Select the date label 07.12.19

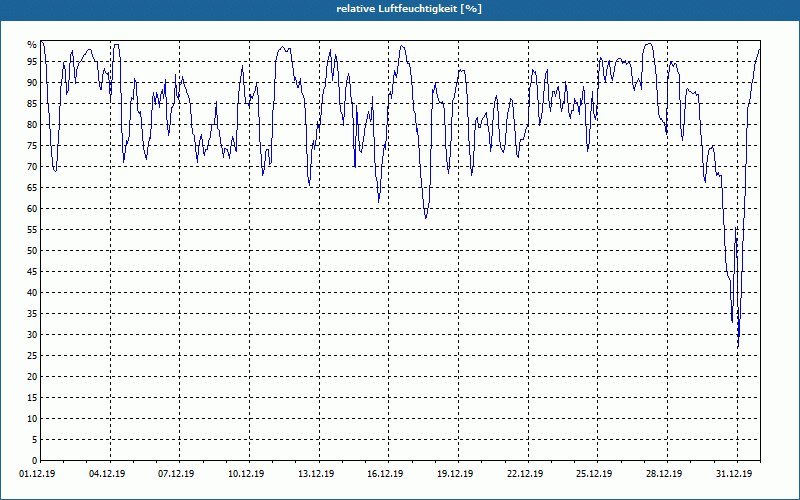point(176,474)
